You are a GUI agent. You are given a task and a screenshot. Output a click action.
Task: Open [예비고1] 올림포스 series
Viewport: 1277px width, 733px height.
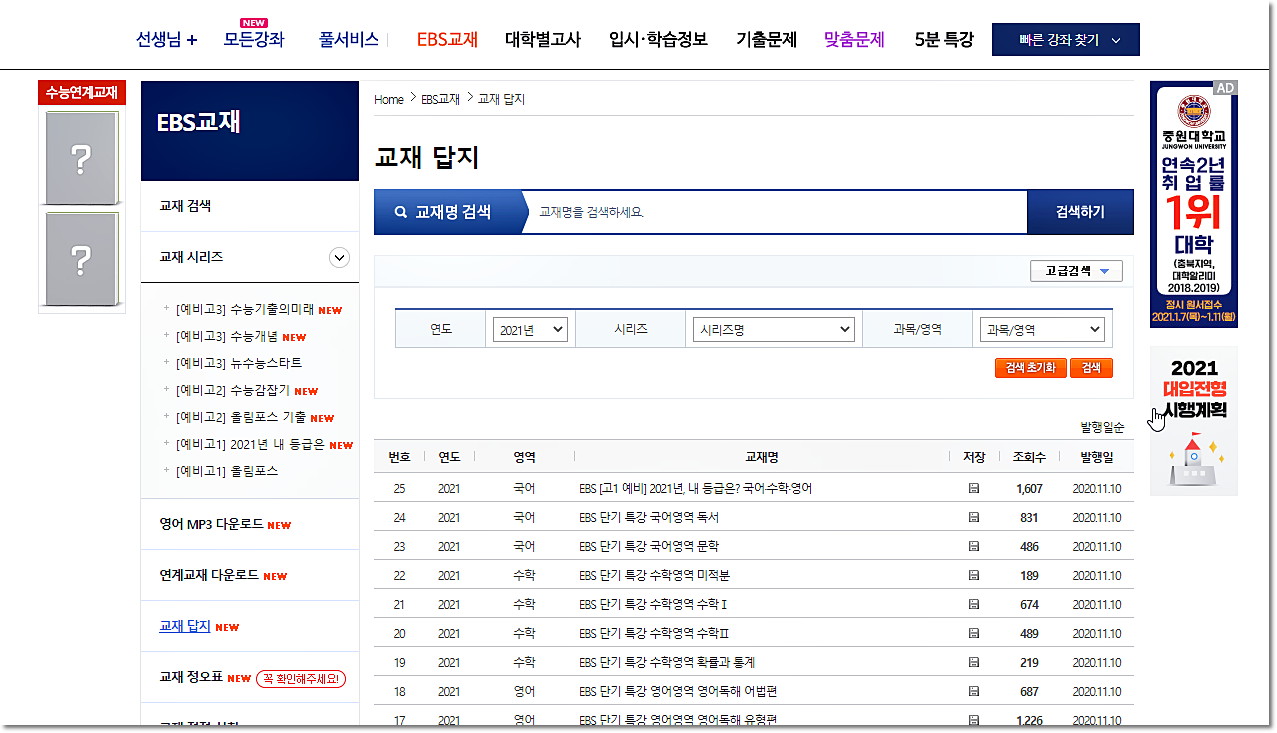tap(227, 470)
